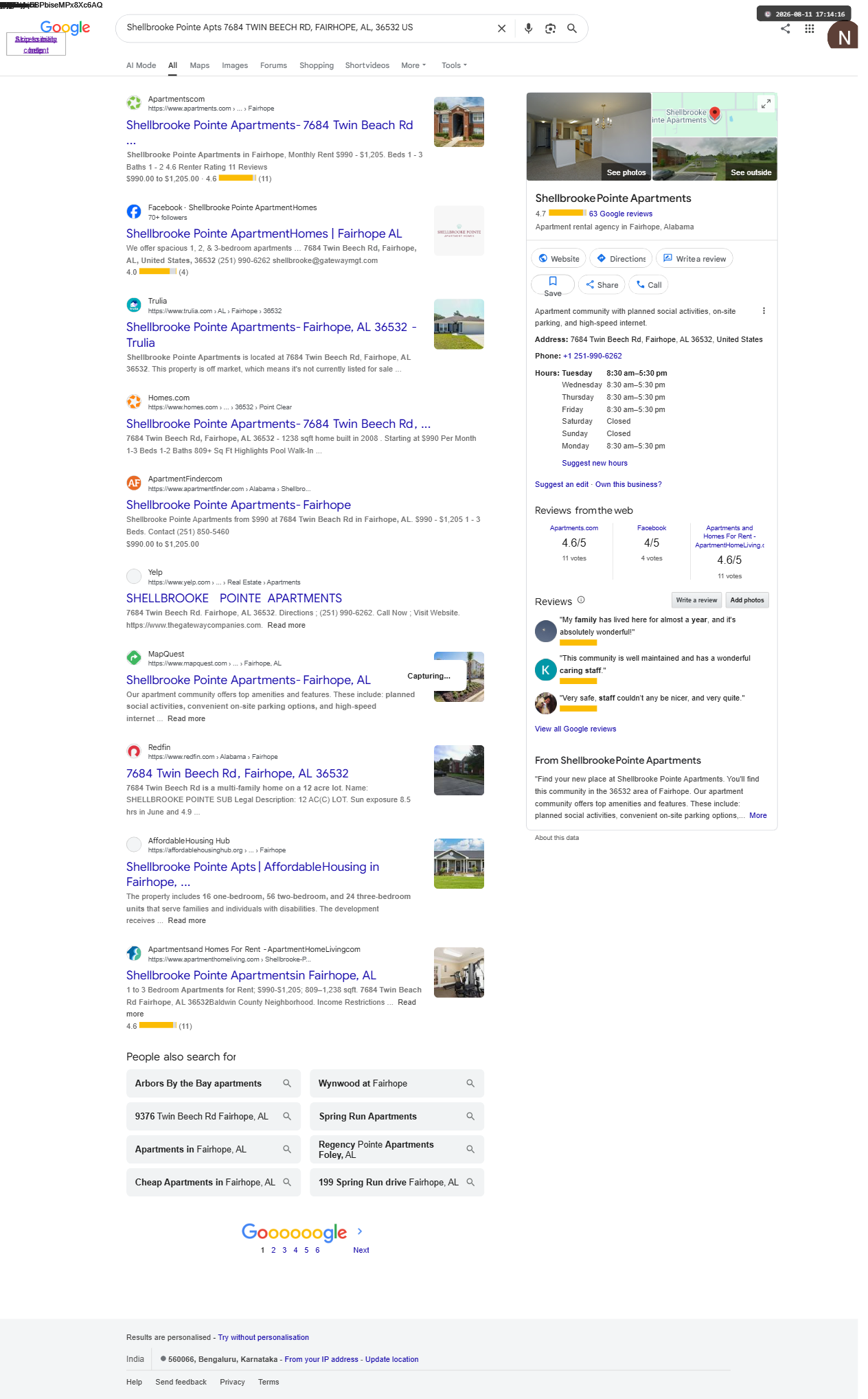
Task: View all Google reviews
Action: tap(575, 729)
